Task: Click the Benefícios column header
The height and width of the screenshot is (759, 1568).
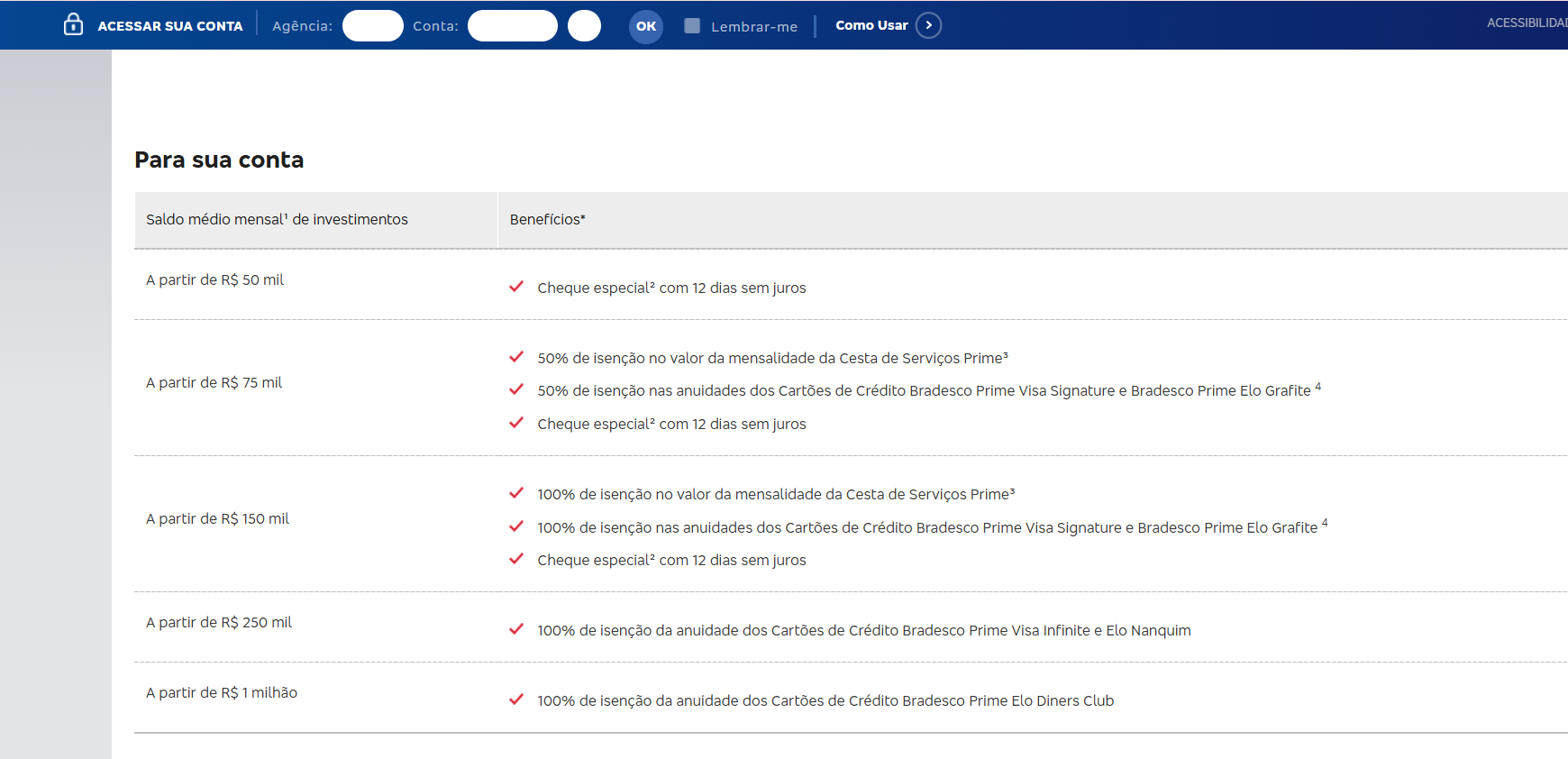Action: (x=547, y=219)
